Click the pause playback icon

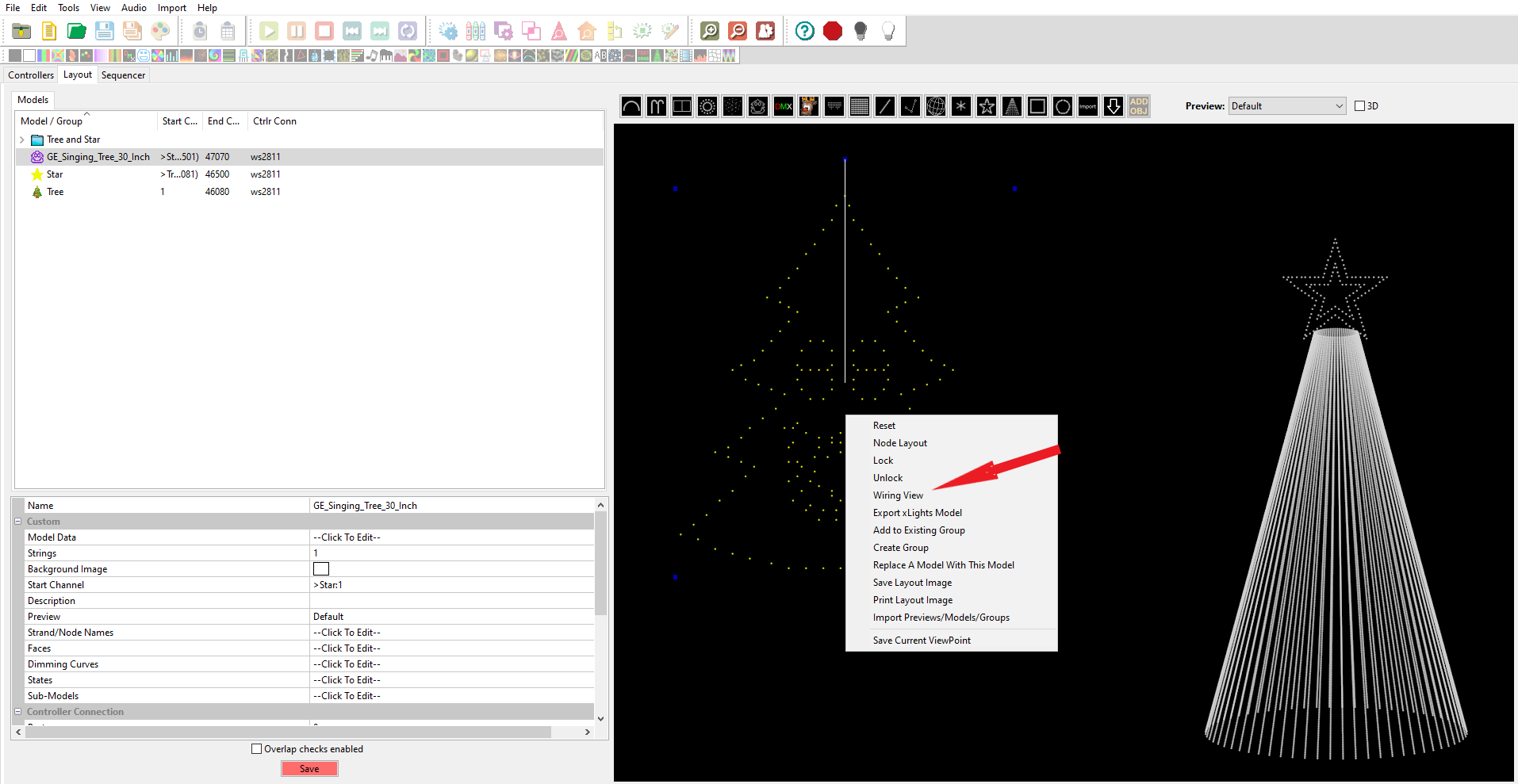tap(297, 31)
